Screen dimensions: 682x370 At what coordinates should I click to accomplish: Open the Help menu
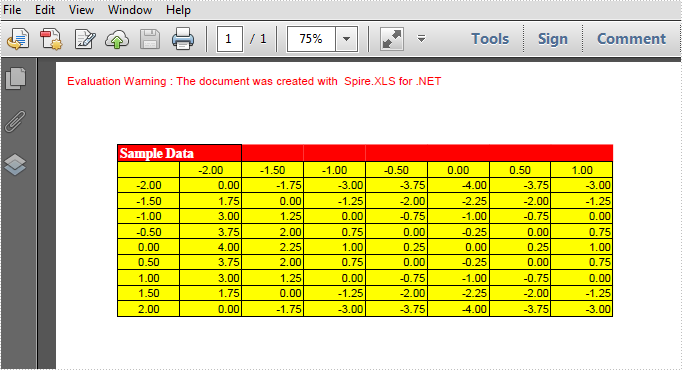click(x=178, y=10)
